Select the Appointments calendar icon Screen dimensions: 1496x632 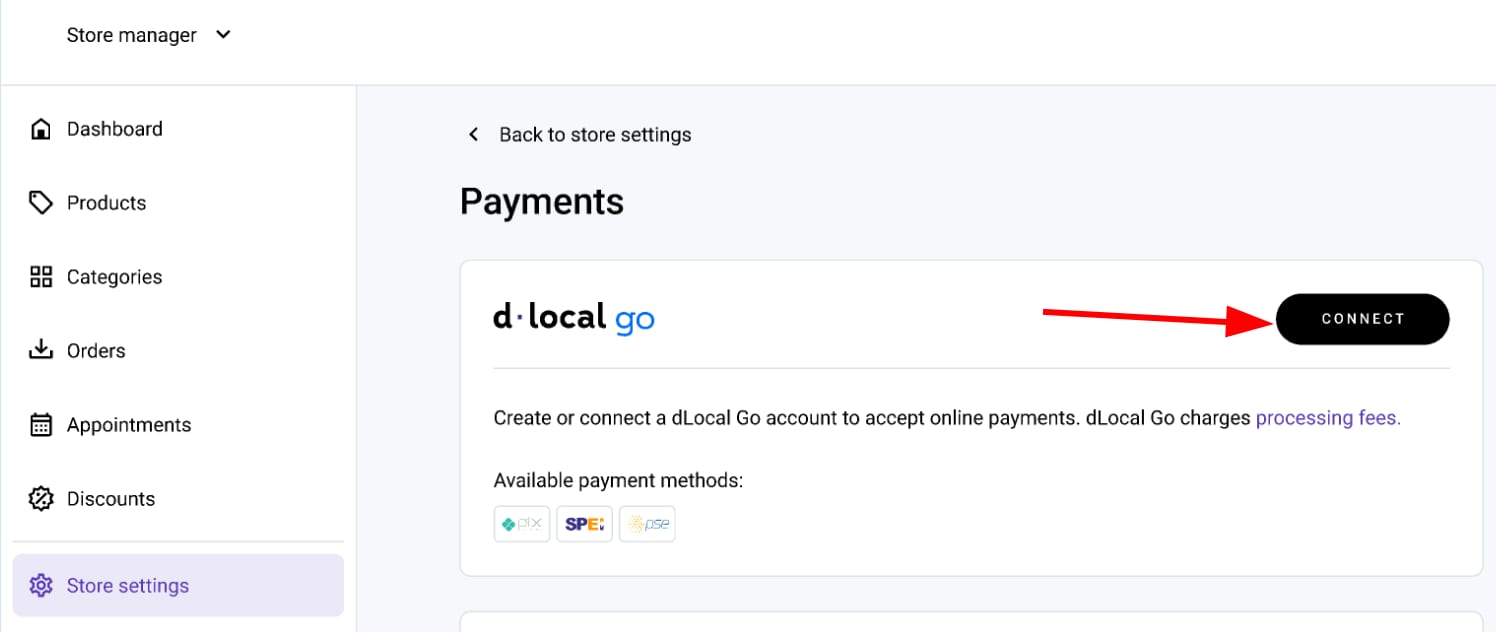41,425
